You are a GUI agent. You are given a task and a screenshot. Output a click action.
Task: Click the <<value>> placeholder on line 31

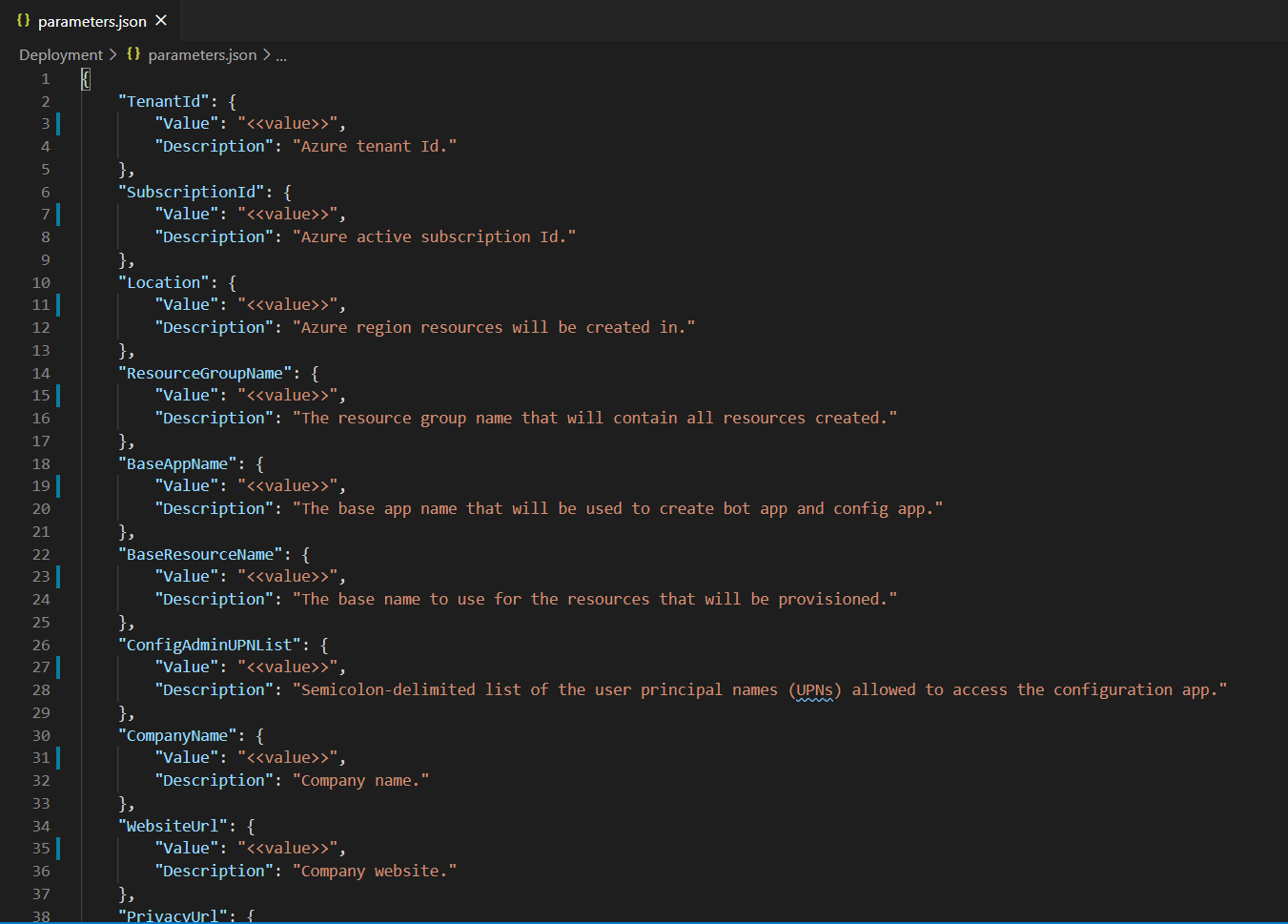pos(288,757)
